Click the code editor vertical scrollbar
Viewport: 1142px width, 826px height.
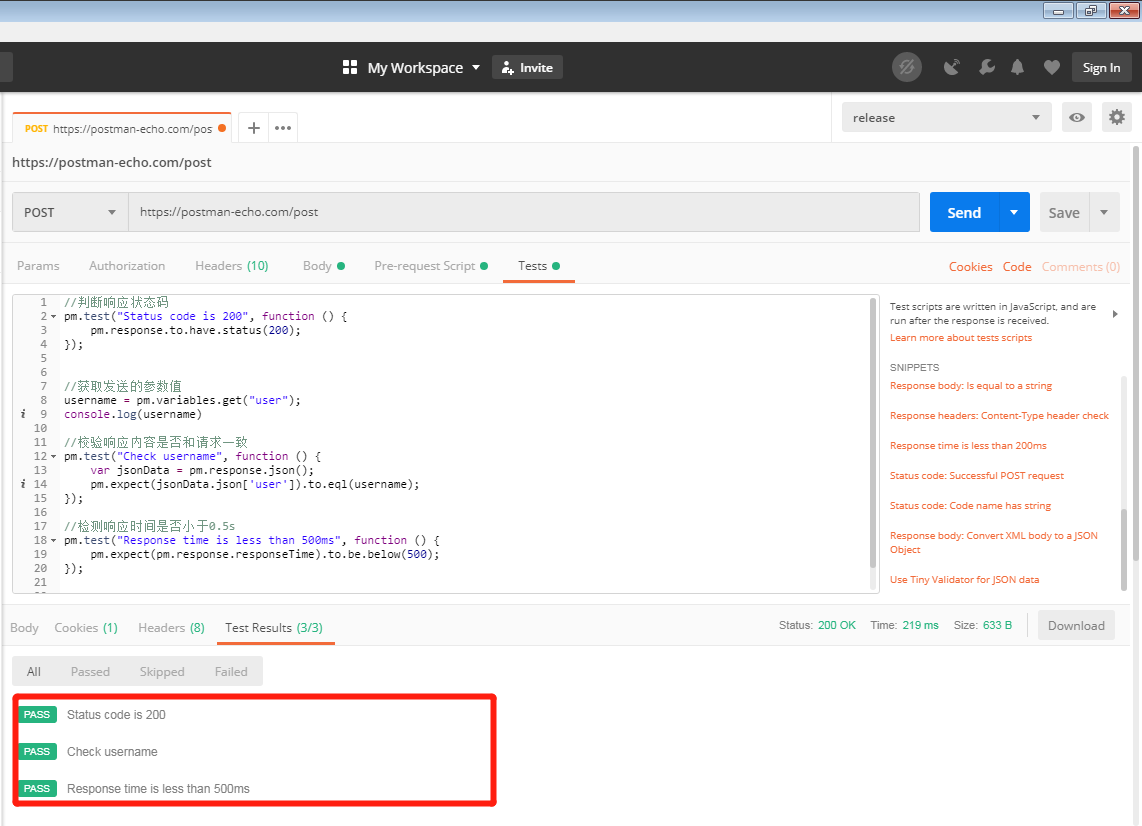(874, 433)
